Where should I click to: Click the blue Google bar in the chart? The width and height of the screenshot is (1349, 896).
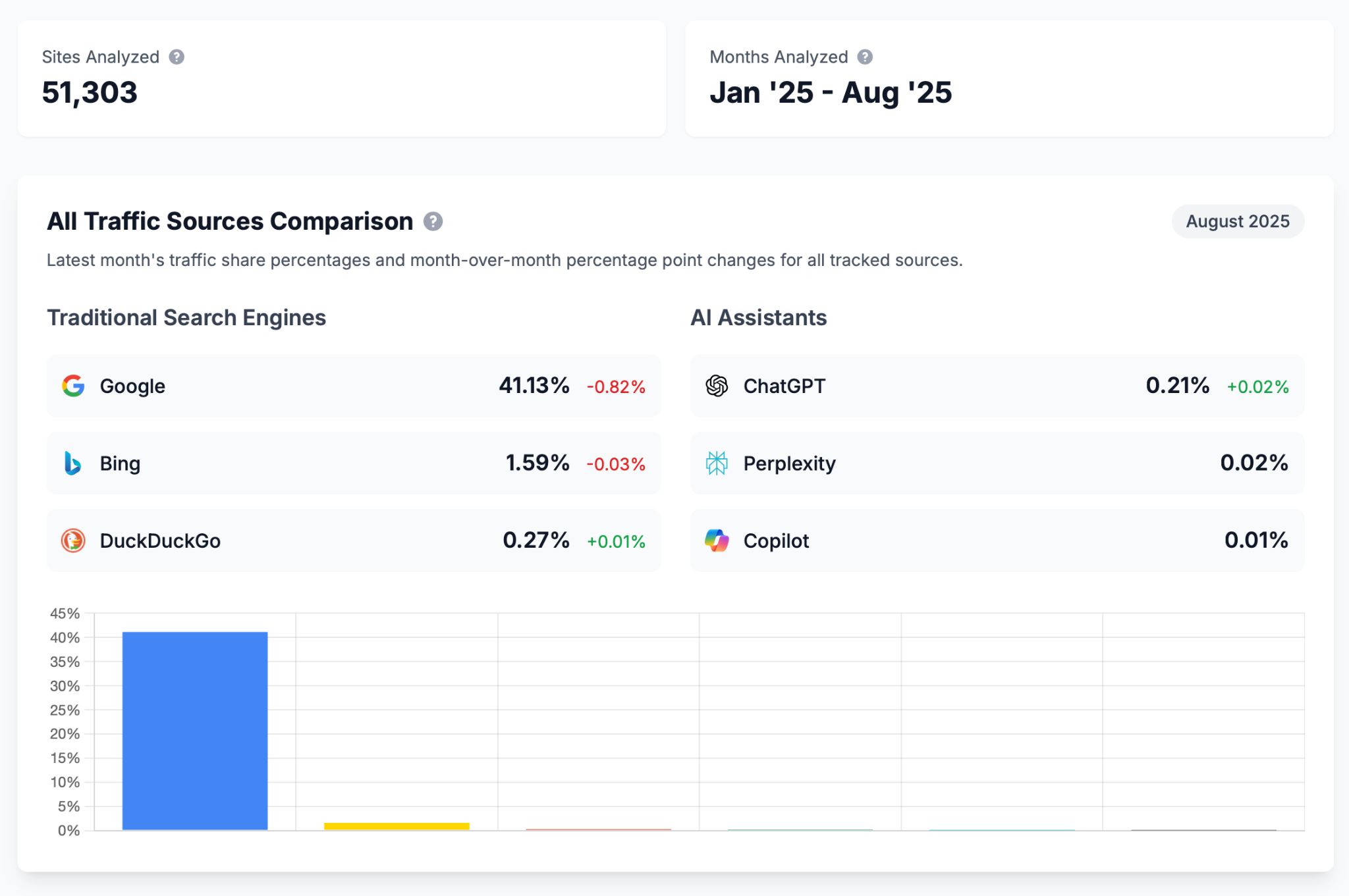pyautogui.click(x=194, y=731)
